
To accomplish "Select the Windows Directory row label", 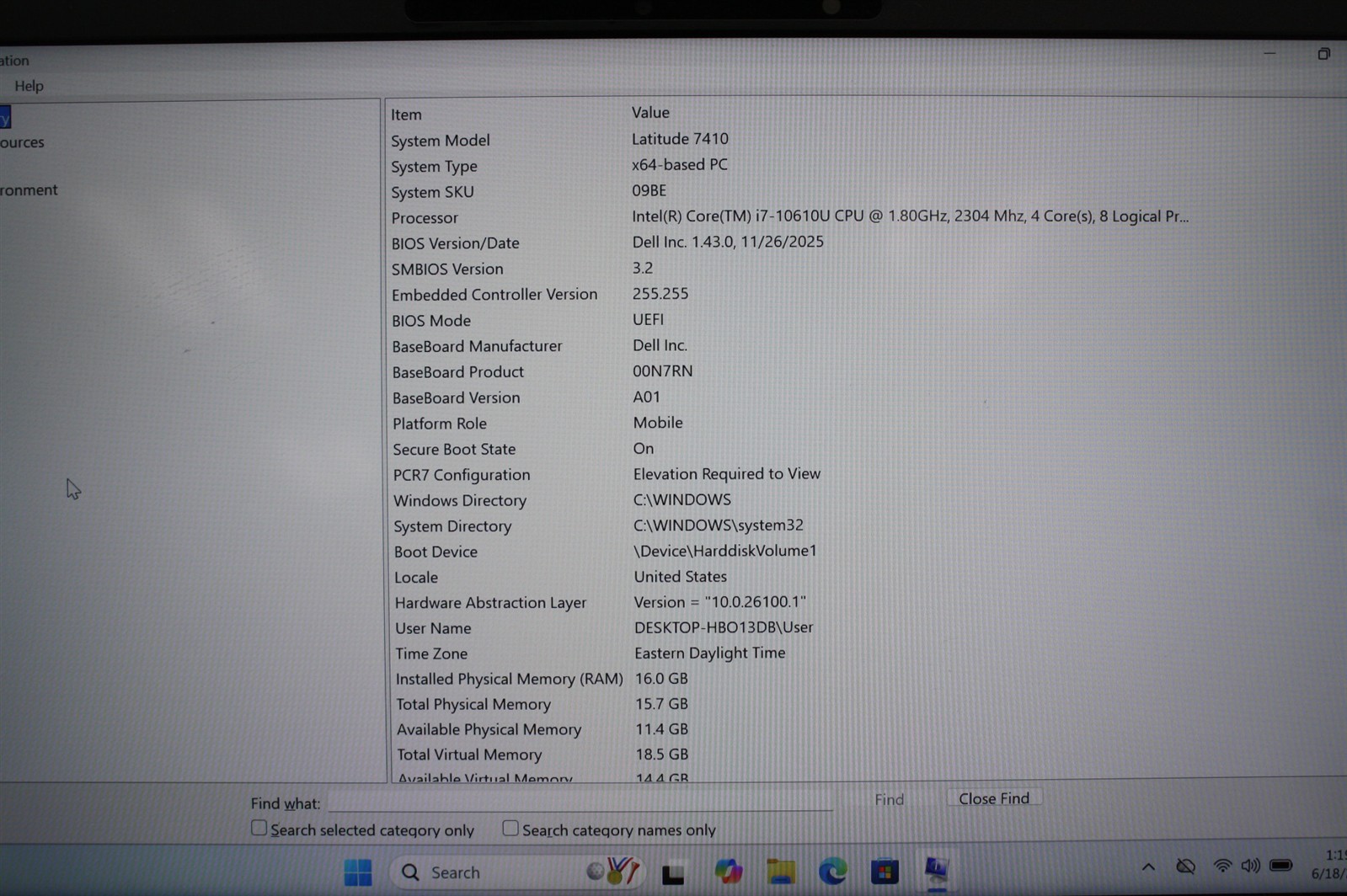I will point(460,501).
